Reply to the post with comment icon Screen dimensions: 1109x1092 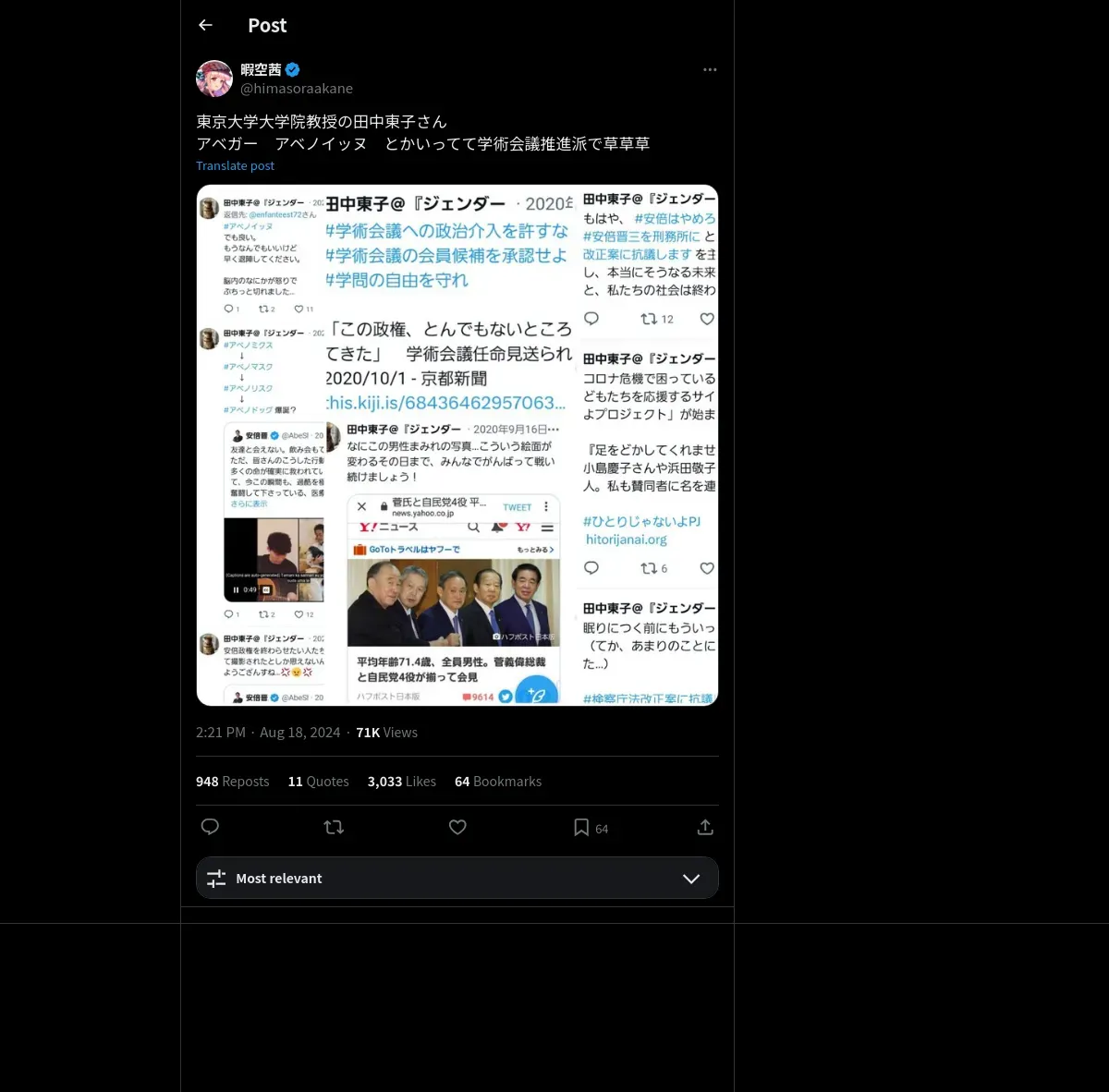click(210, 827)
